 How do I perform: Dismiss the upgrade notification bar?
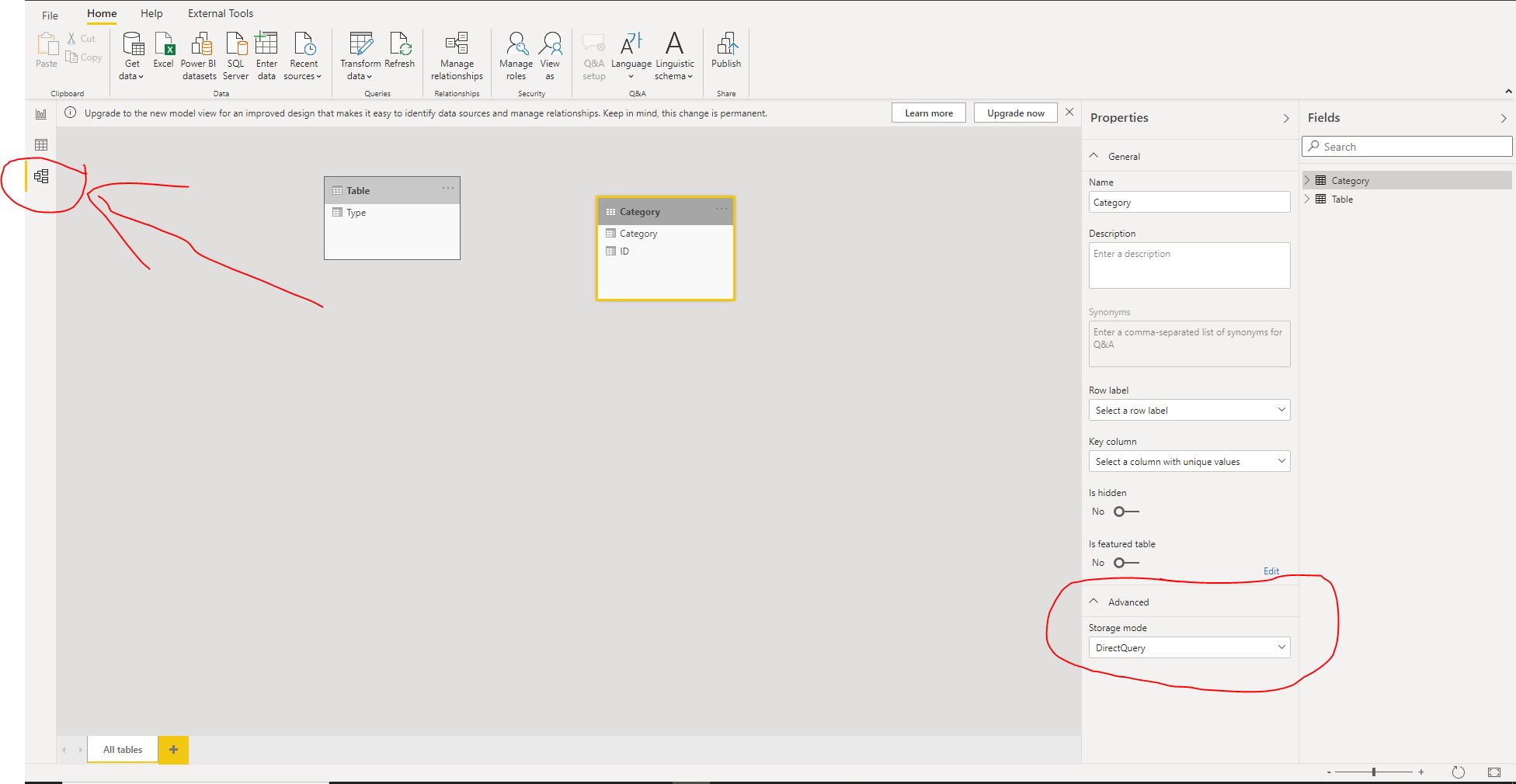(x=1069, y=113)
